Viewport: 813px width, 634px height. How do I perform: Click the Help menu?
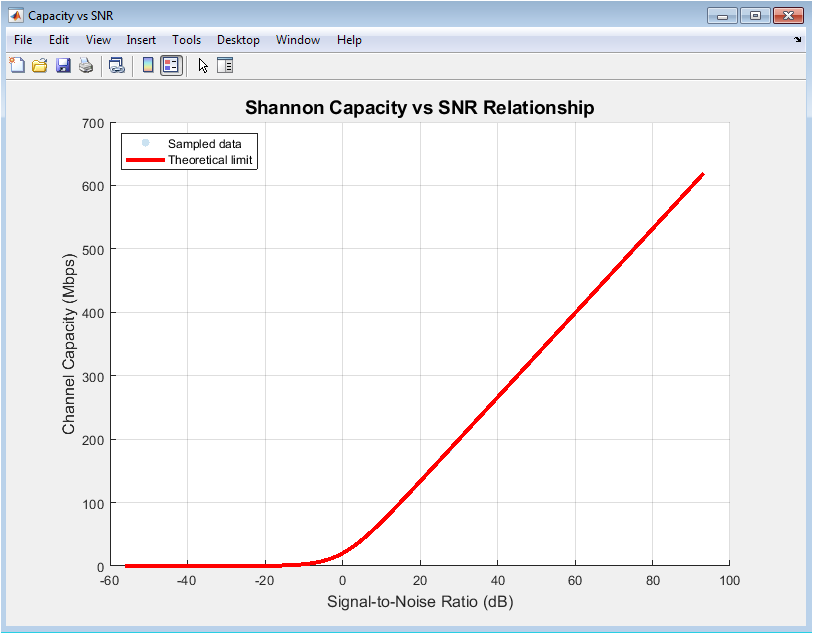click(x=349, y=40)
